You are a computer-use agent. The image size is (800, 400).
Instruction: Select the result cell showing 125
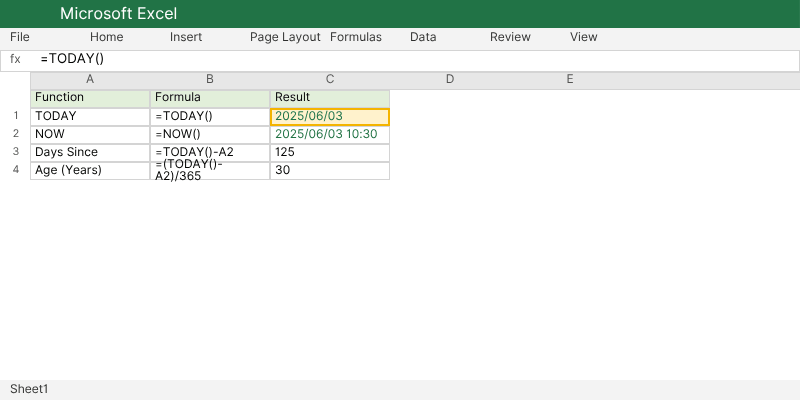coord(330,153)
